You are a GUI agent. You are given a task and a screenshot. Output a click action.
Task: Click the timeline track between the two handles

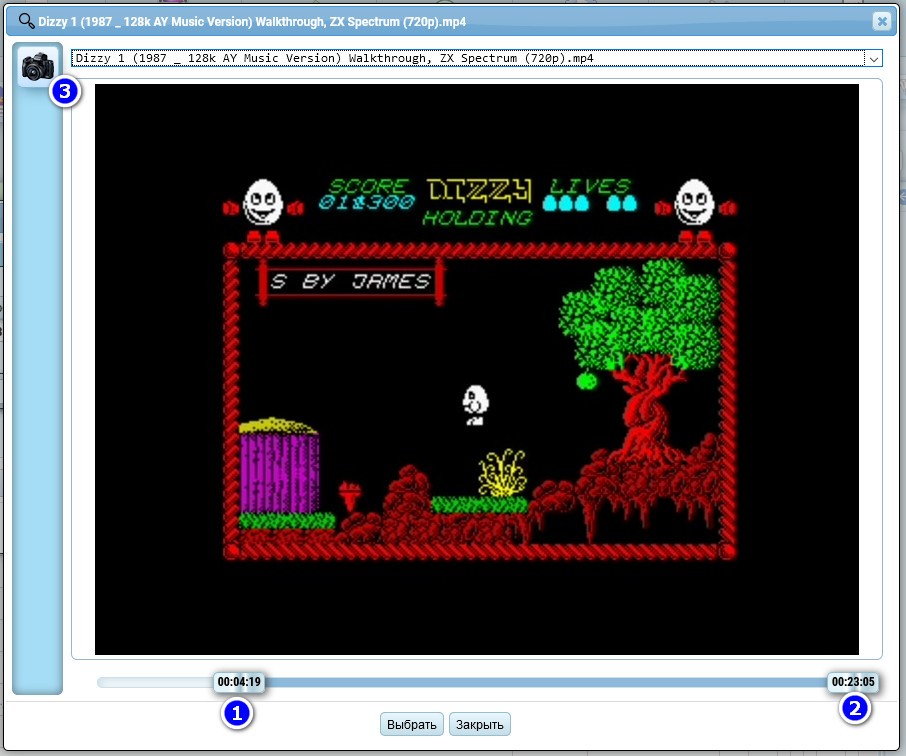pyautogui.click(x=546, y=683)
